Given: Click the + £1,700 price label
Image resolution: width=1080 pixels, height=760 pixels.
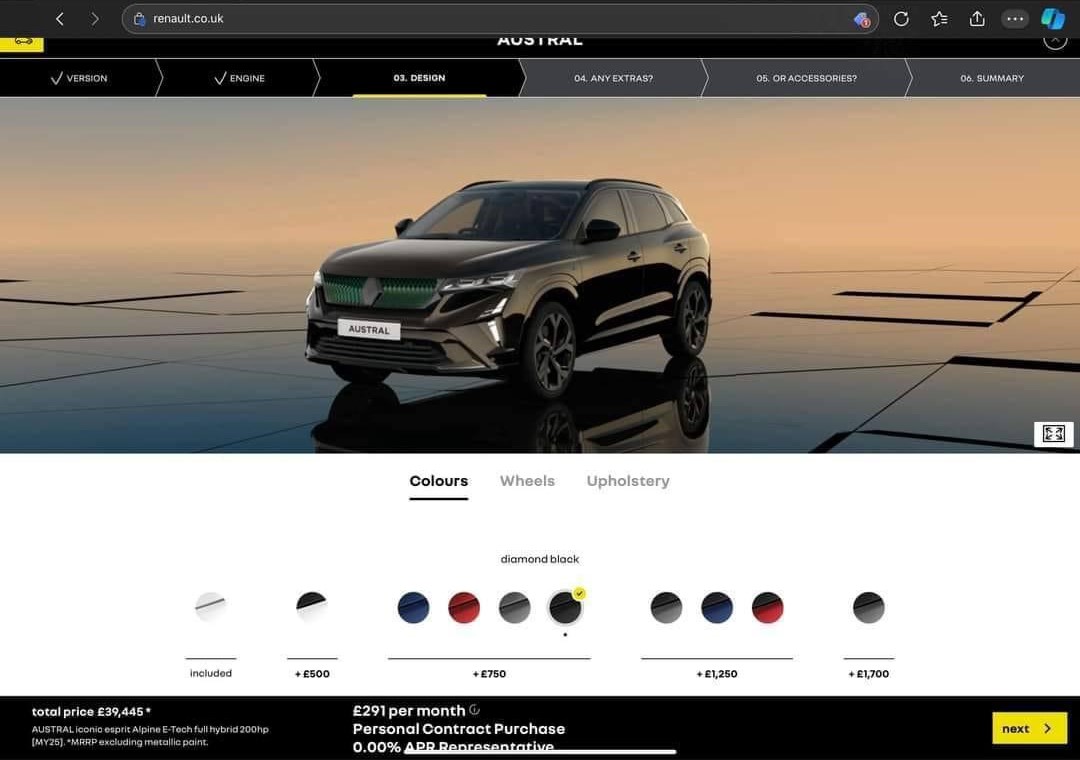Looking at the screenshot, I should 869,674.
